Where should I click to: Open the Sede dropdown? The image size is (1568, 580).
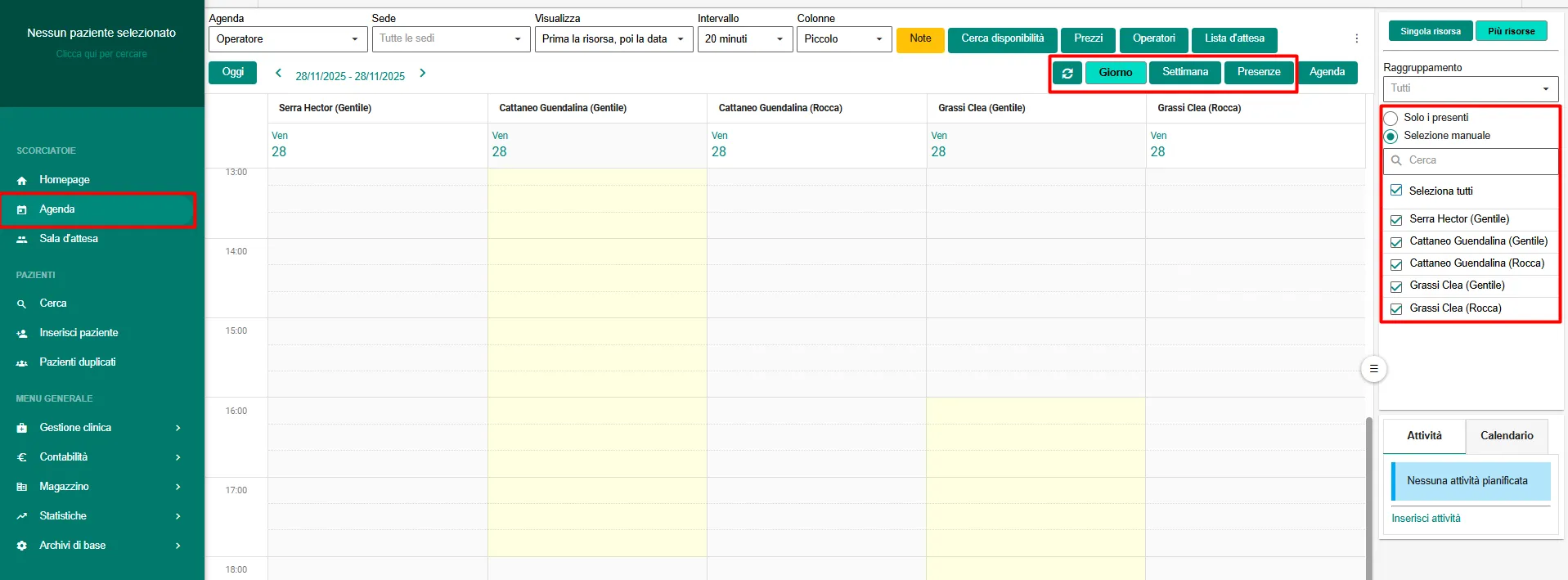tap(451, 39)
